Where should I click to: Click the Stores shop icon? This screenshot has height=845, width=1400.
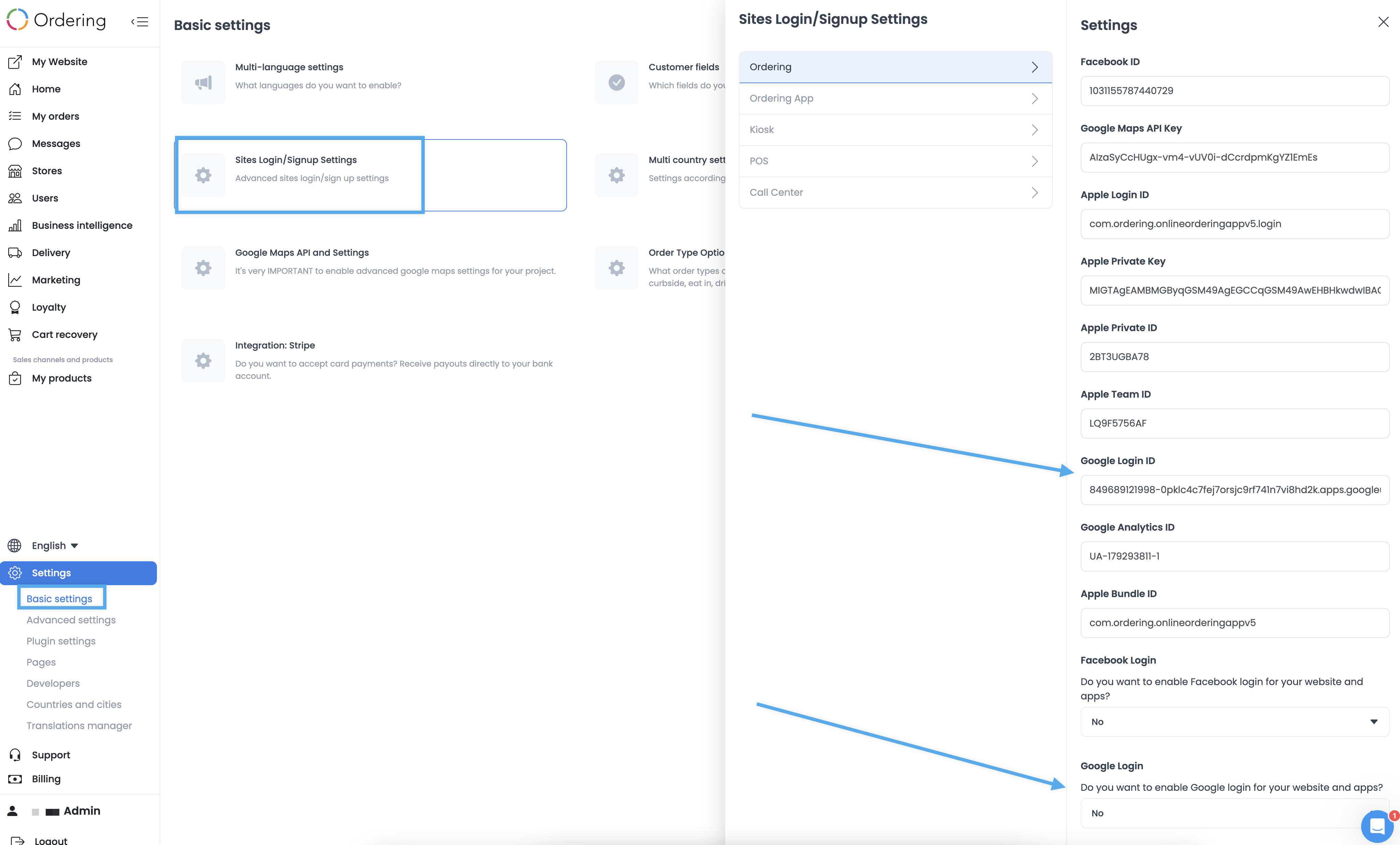tap(15, 171)
